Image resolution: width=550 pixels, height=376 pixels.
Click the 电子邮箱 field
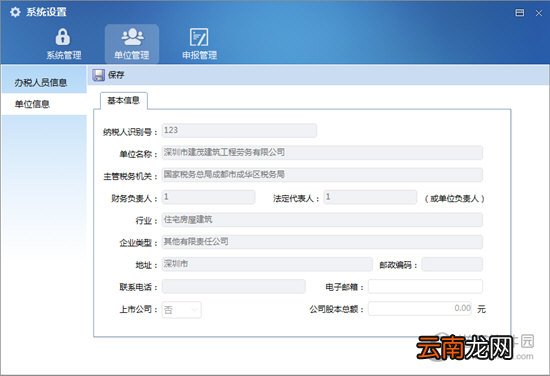coord(425,287)
